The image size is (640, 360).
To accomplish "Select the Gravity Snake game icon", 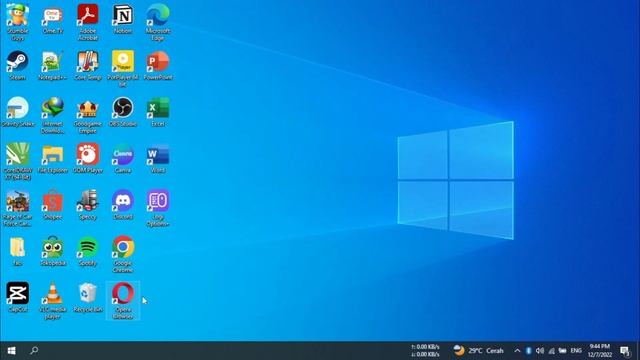I will [x=18, y=112].
